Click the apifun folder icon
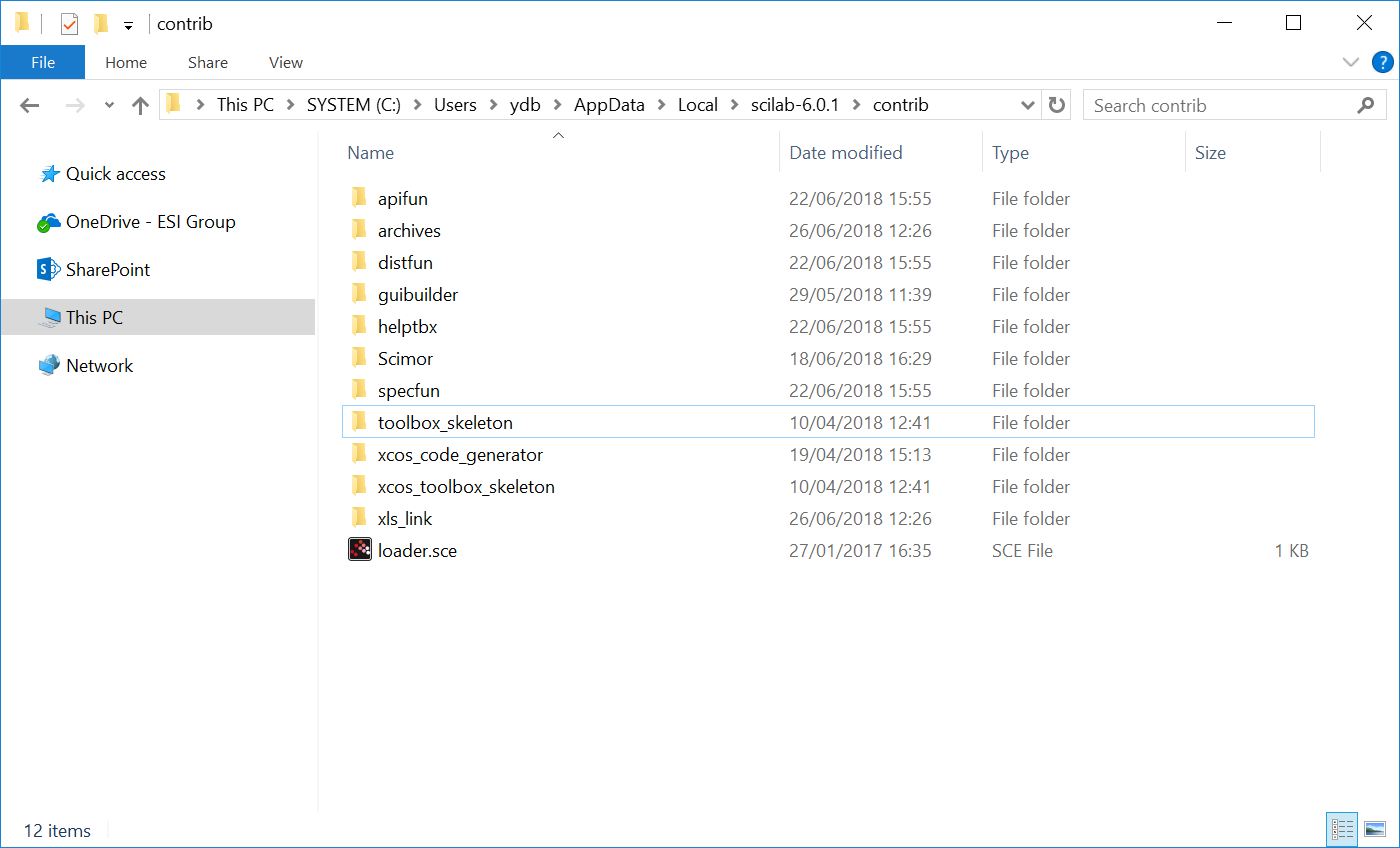Image resolution: width=1400 pixels, height=848 pixels. tap(359, 198)
